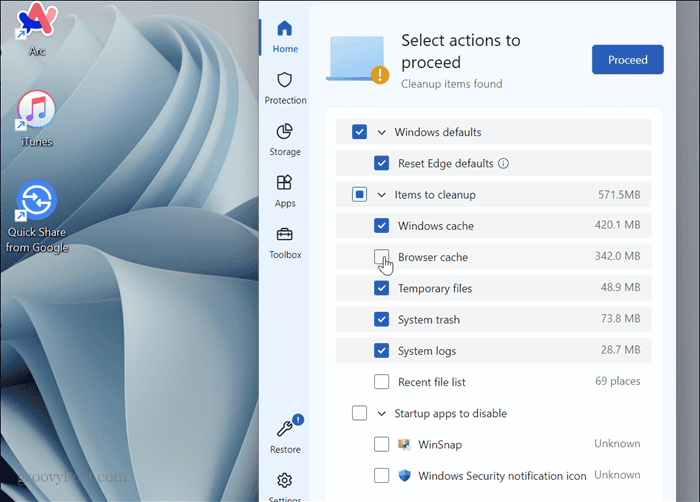Click the WinSnap app icon

[x=404, y=444]
